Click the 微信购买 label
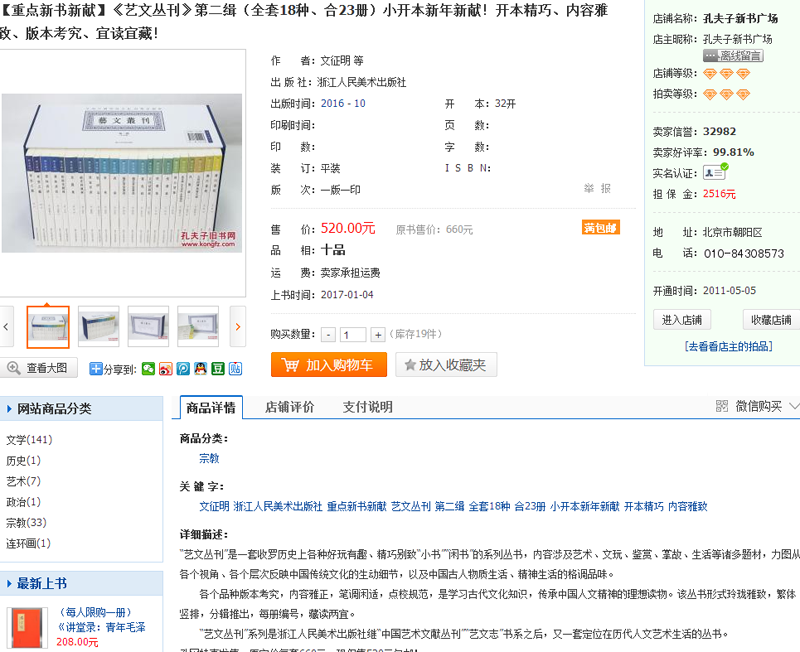This screenshot has width=800, height=652. click(x=759, y=406)
